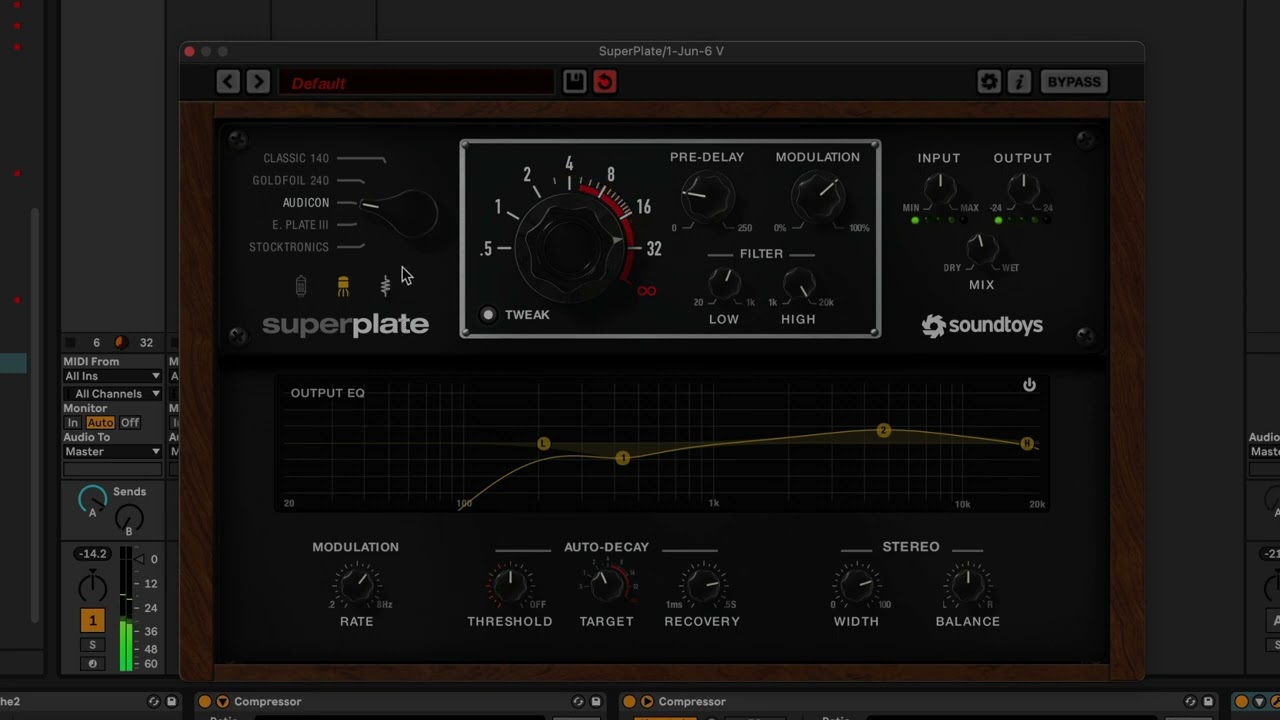Screen dimensions: 1280x720
Task: Click second Compressor hot-swap preset icon
Action: [1190, 702]
